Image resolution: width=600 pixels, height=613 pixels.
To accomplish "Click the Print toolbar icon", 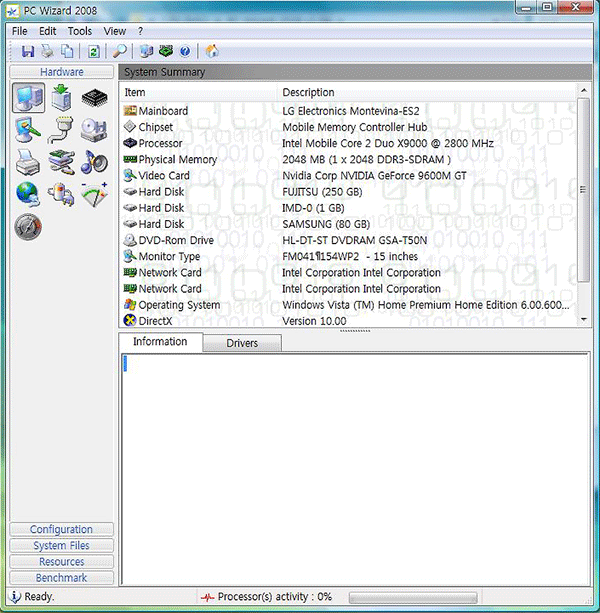I will pos(47,51).
